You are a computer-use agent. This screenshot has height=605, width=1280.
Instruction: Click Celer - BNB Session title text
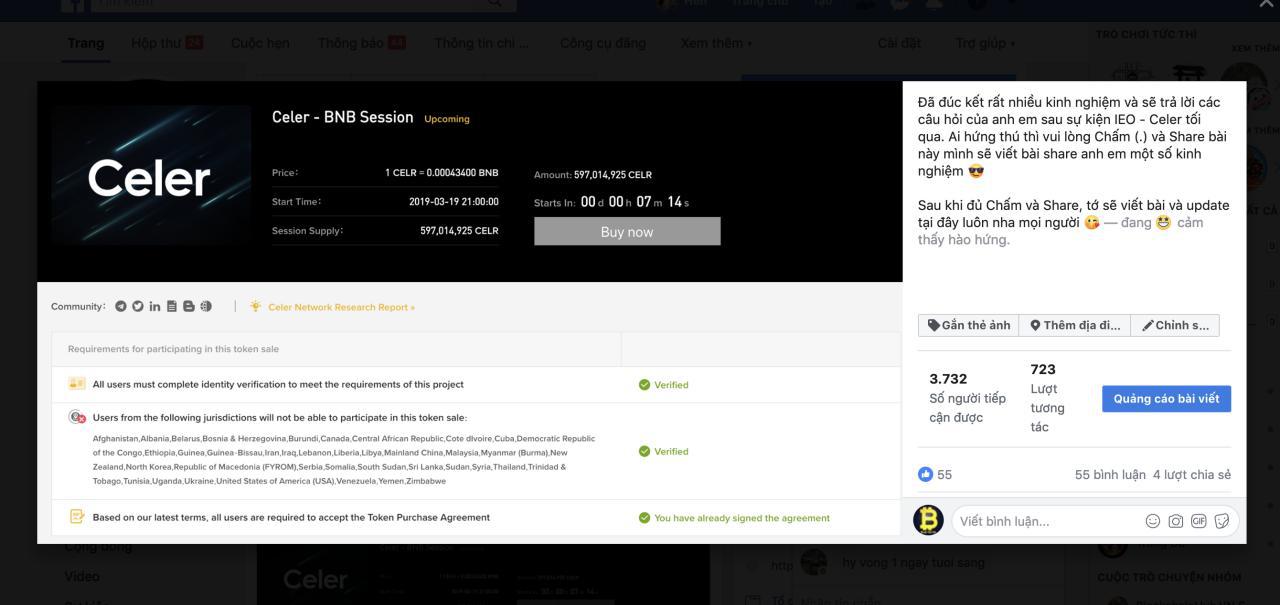(343, 117)
